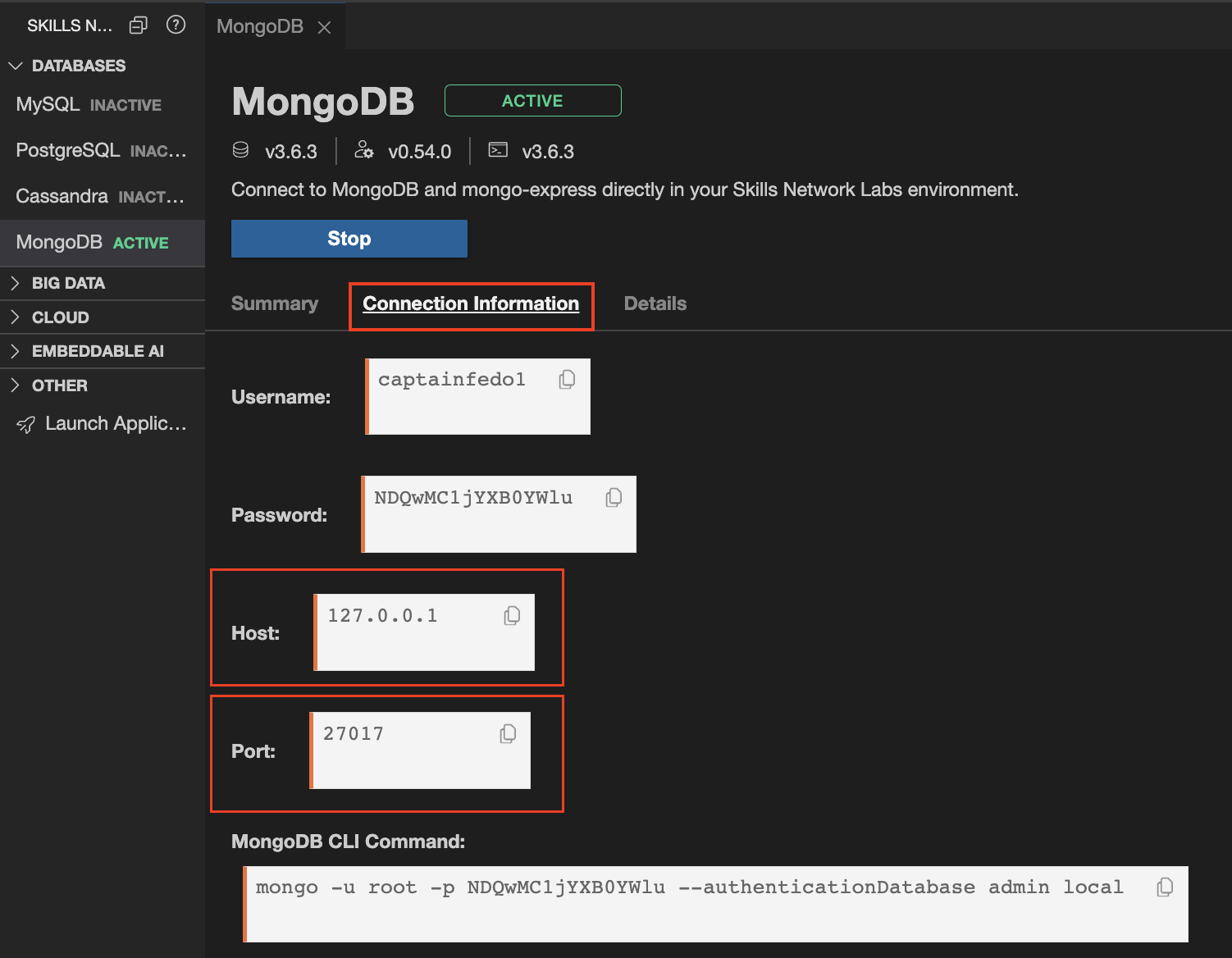The height and width of the screenshot is (958, 1232).
Task: Click the ACTIVE status badge
Action: pyautogui.click(x=533, y=101)
